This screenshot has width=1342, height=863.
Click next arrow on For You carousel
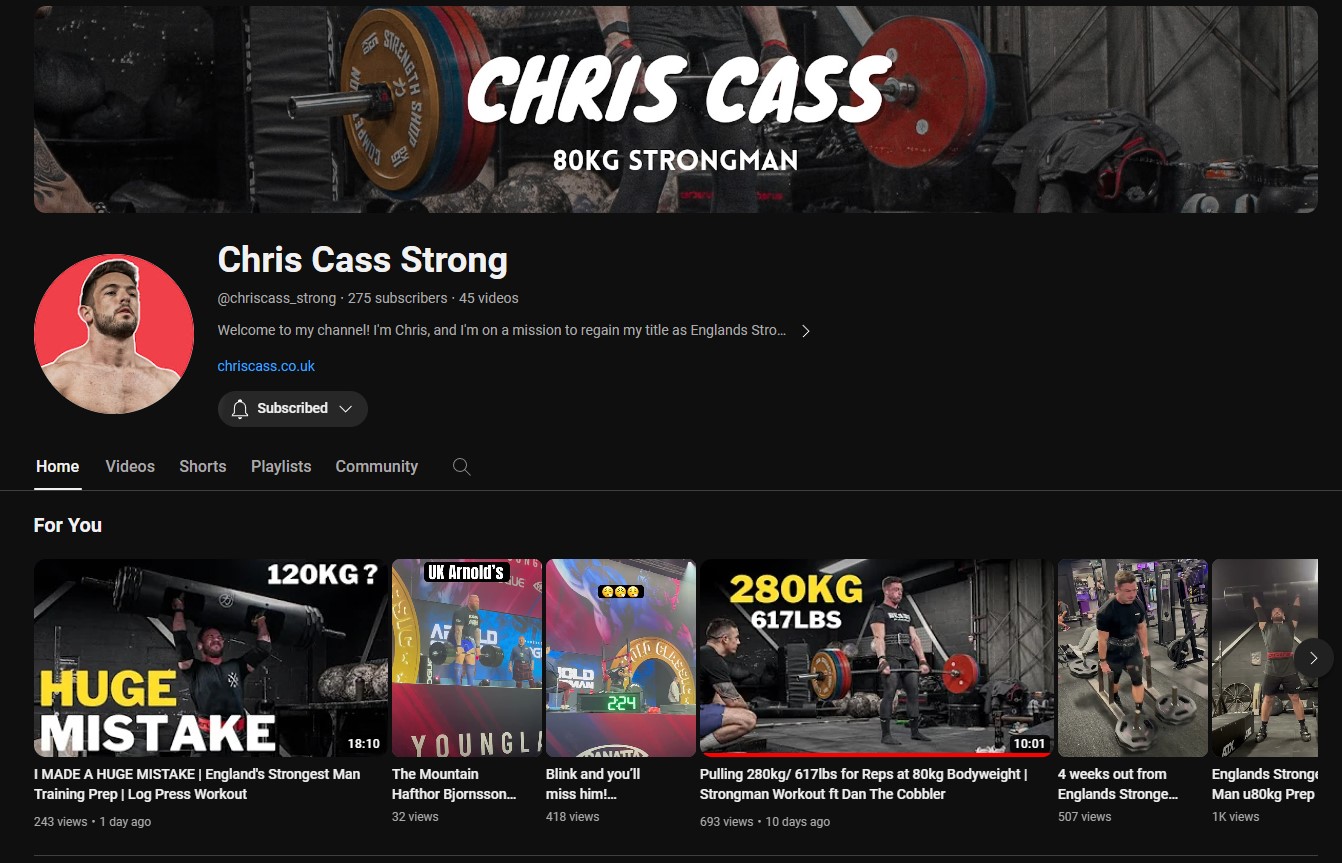1313,658
